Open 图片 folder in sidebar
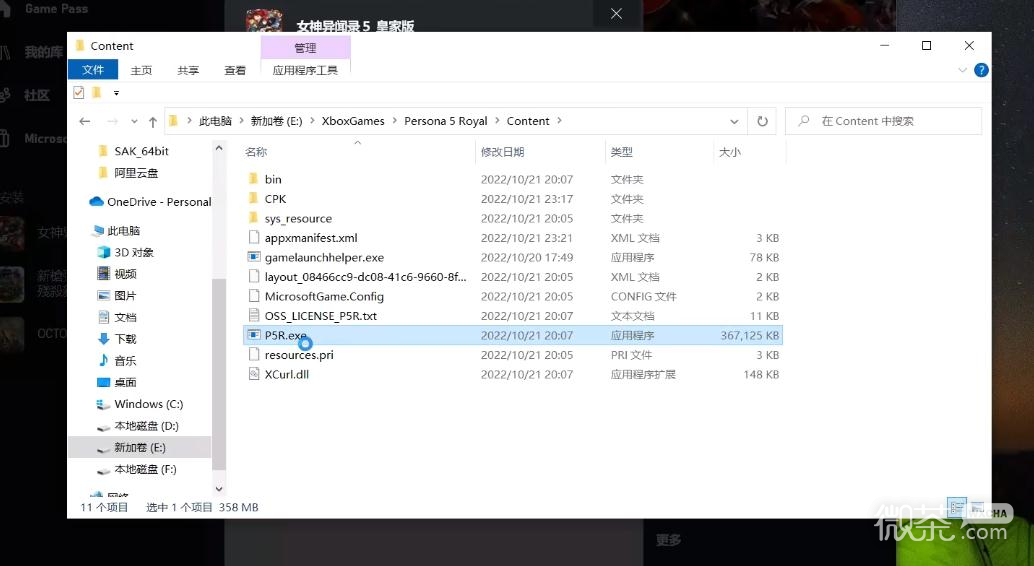The height and width of the screenshot is (566, 1034). 117,296
